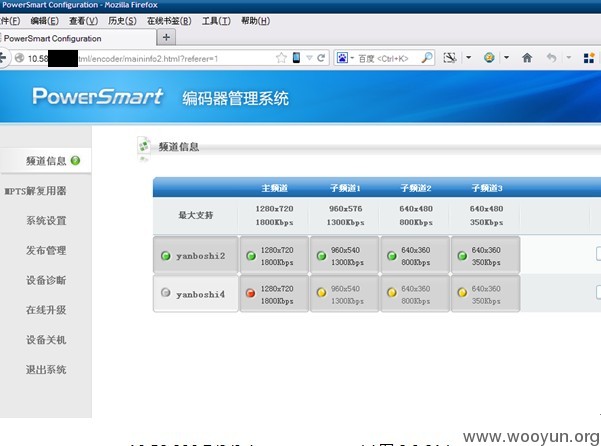This screenshot has height=446, width=601.
Task: Open the 历史(S) menu
Action: click(x=122, y=21)
